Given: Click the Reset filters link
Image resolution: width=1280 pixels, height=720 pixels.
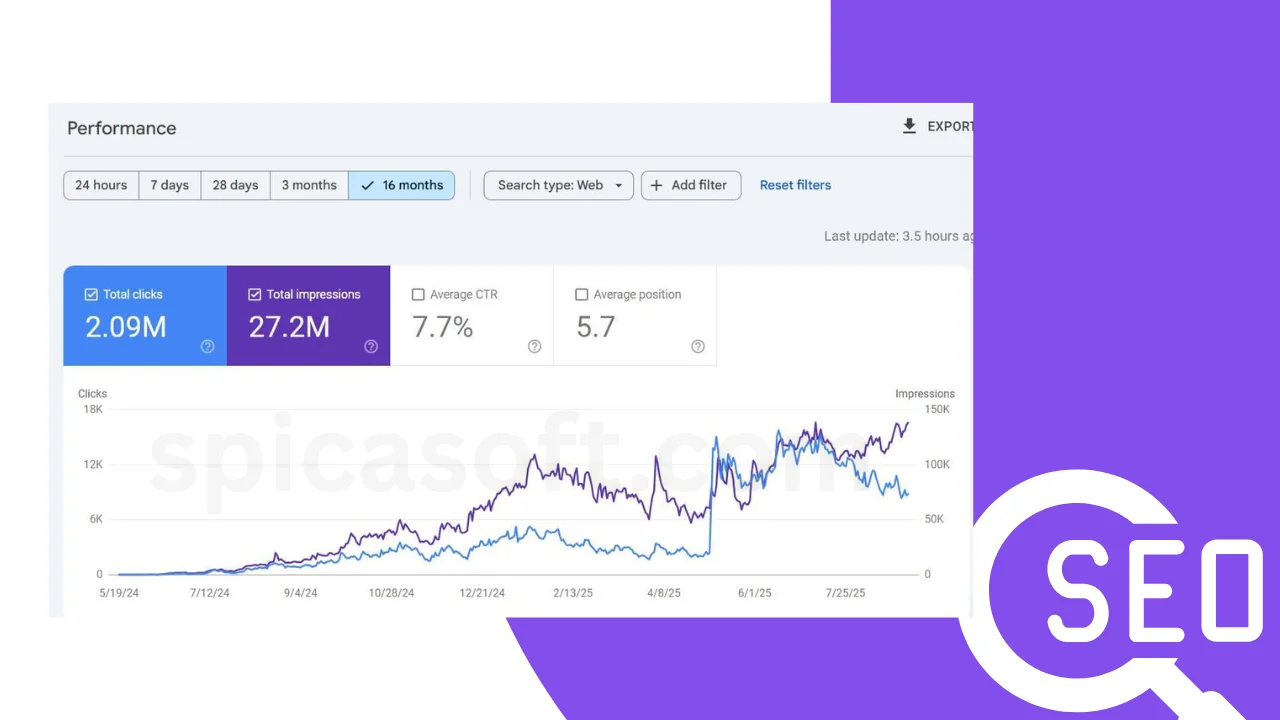Looking at the screenshot, I should coord(795,185).
